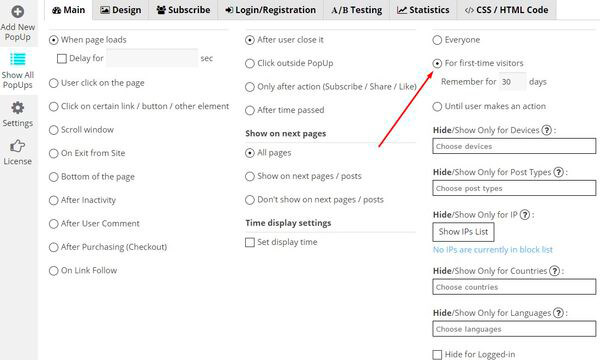Open the Choose devices dropdown
Image resolution: width=600 pixels, height=360 pixels.
(x=514, y=146)
